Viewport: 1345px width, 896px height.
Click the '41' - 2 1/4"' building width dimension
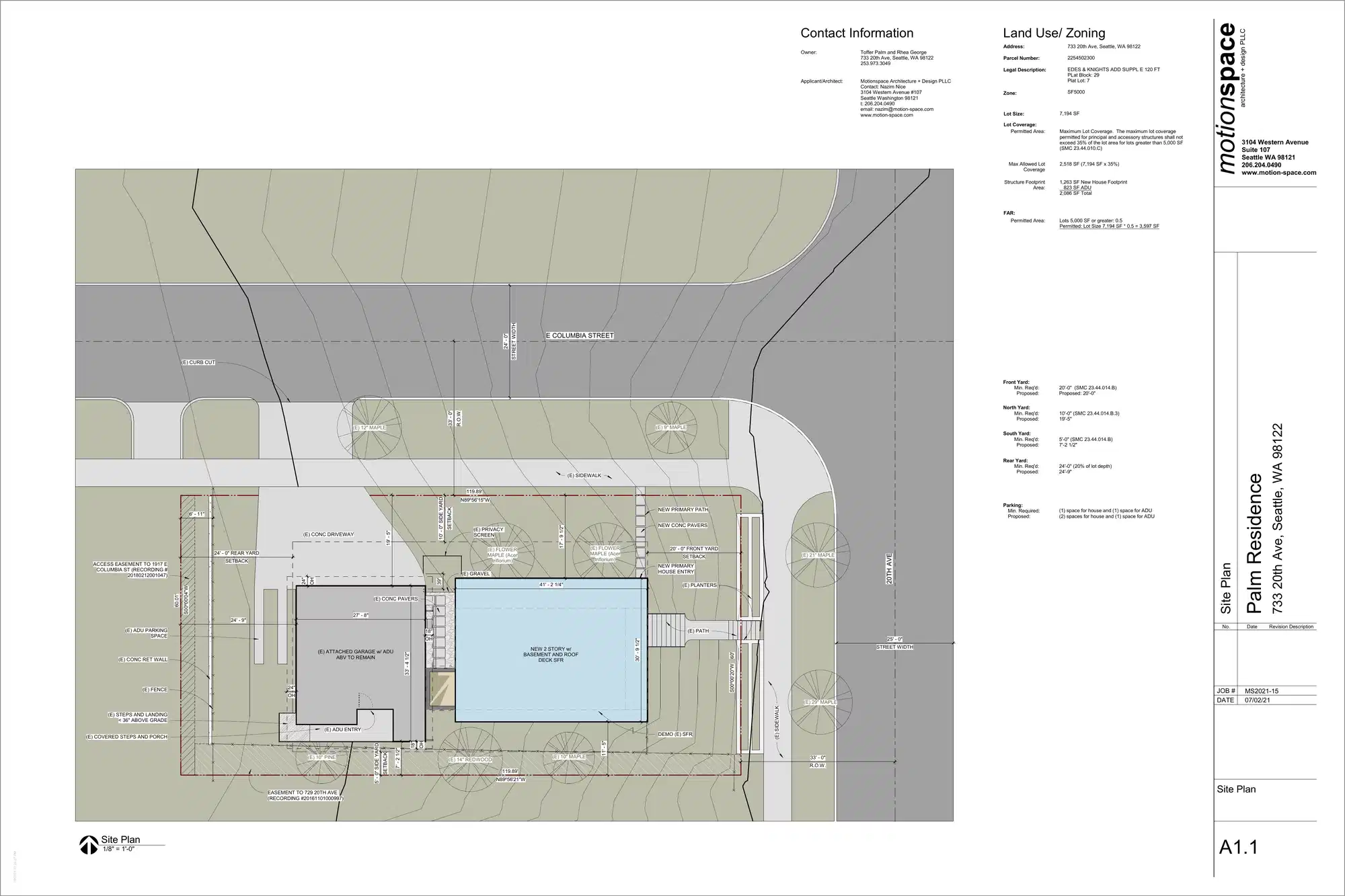pos(551,585)
